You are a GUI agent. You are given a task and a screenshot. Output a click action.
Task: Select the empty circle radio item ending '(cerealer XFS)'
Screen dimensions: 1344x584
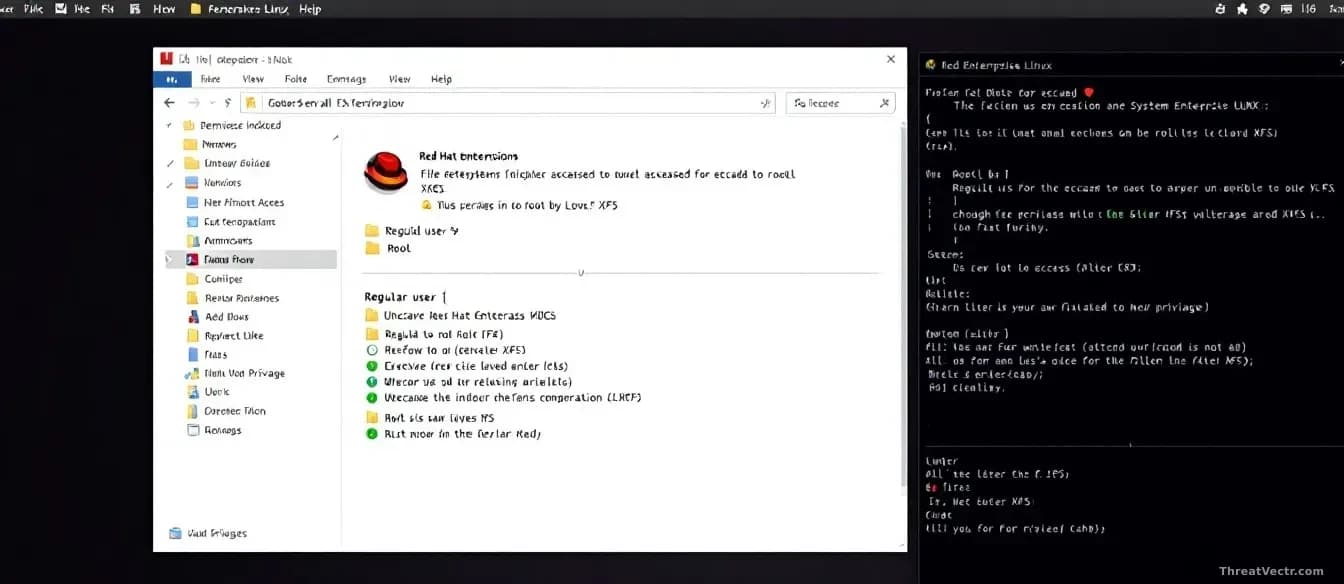coord(372,351)
